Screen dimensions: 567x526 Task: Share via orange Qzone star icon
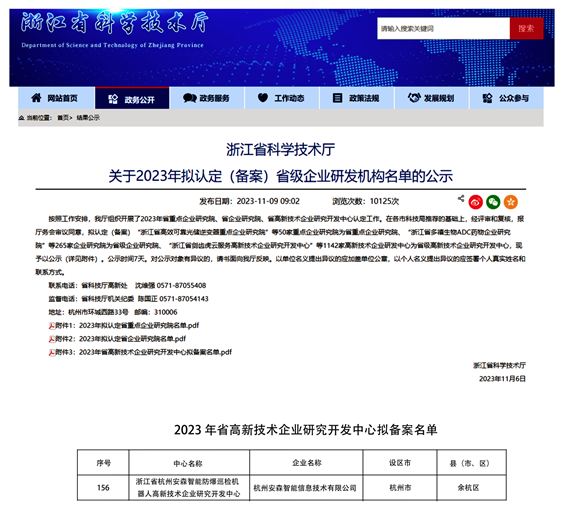pyautogui.click(x=511, y=202)
